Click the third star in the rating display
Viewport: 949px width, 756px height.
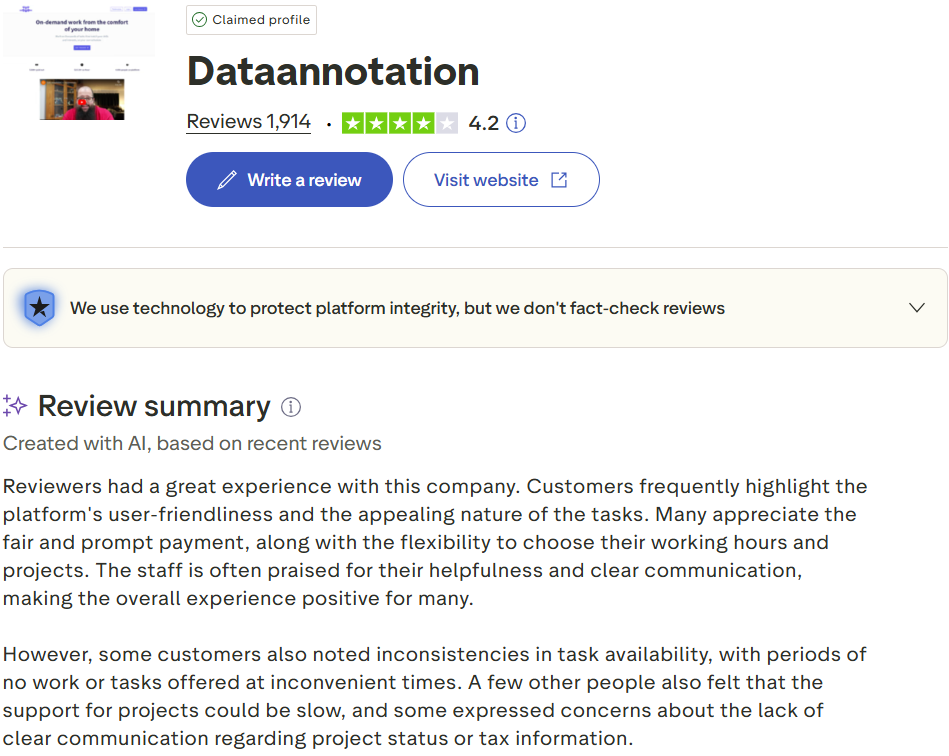coord(400,122)
